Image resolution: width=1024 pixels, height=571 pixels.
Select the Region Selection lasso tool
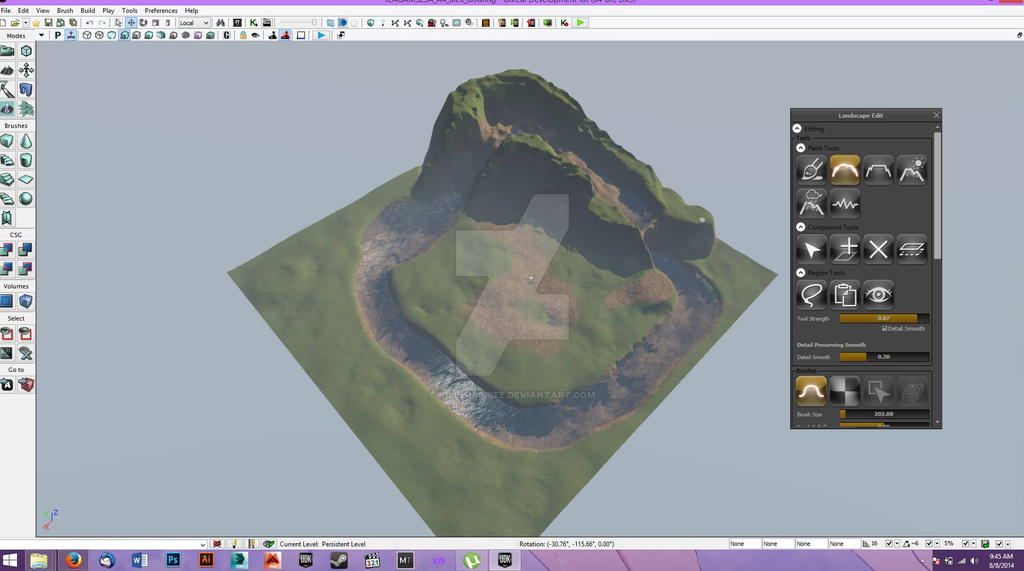coord(811,294)
